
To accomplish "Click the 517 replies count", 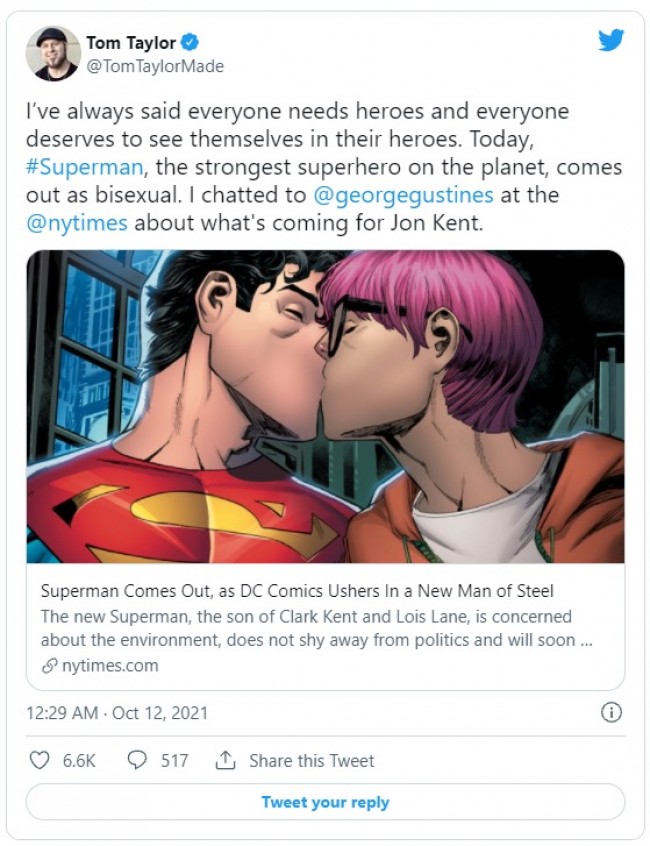I will [x=174, y=761].
